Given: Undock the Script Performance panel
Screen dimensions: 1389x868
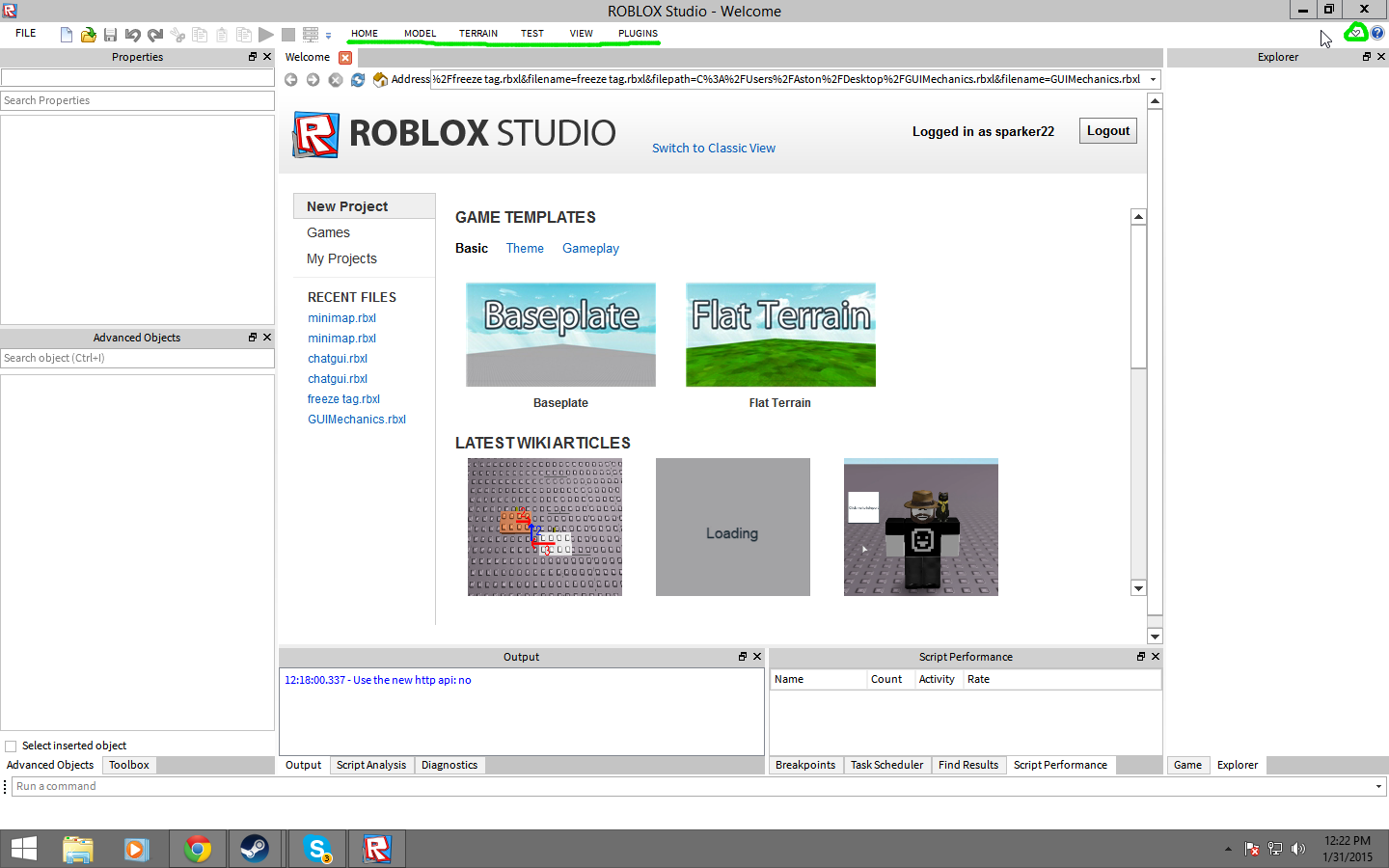Looking at the screenshot, I should tap(1141, 656).
